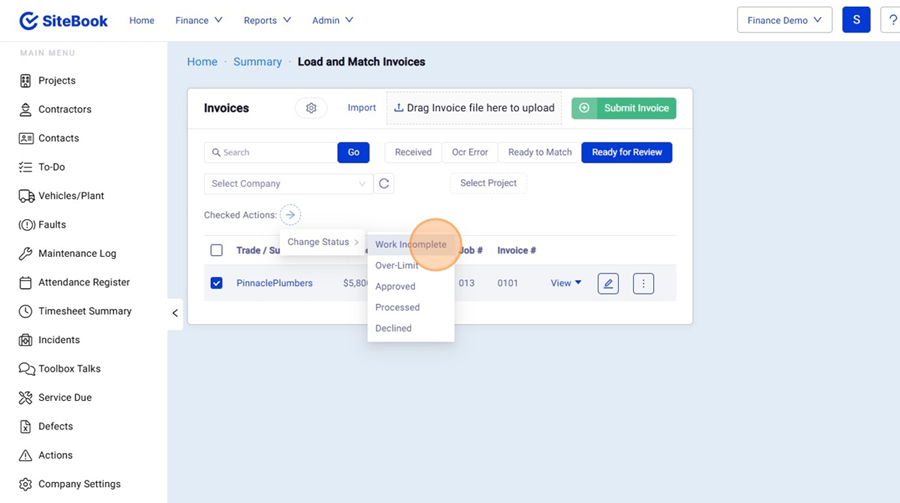Viewport: 900px width, 503px height.
Task: Expand the Finance Demo dropdown
Action: point(784,20)
